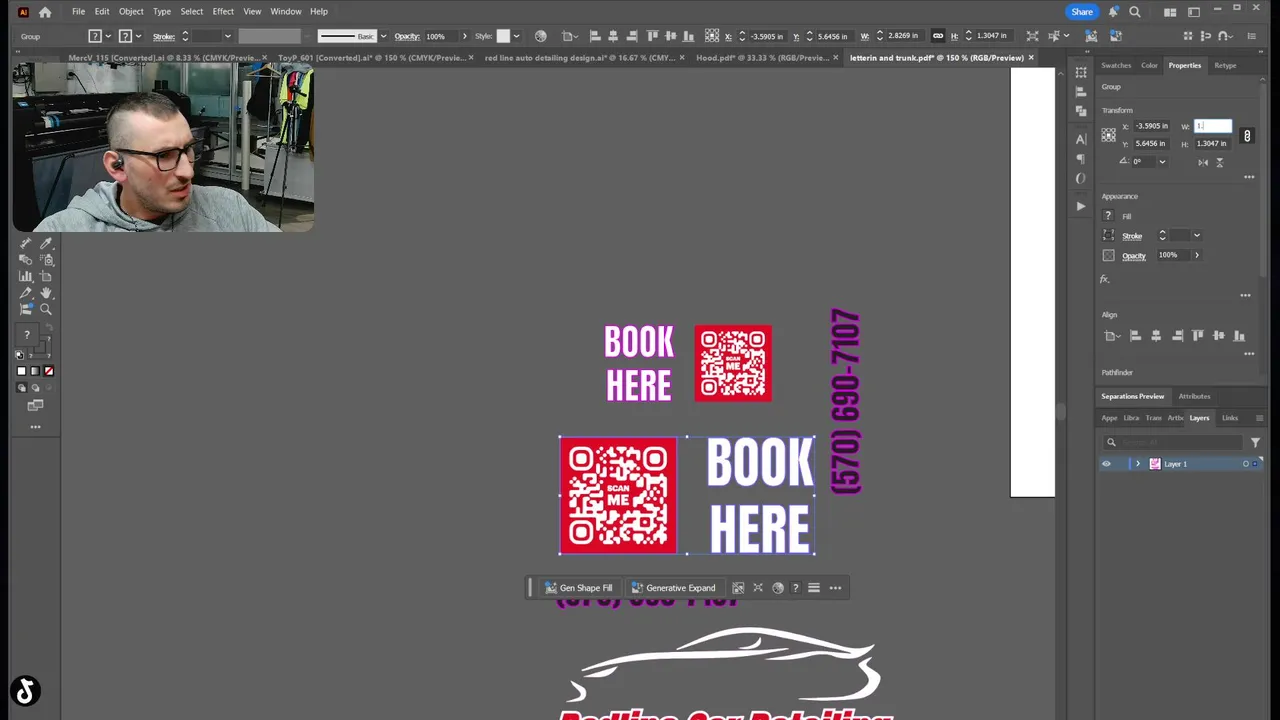This screenshot has width=1280, height=720.
Task: Click the fx effects icon
Action: coord(1105,280)
